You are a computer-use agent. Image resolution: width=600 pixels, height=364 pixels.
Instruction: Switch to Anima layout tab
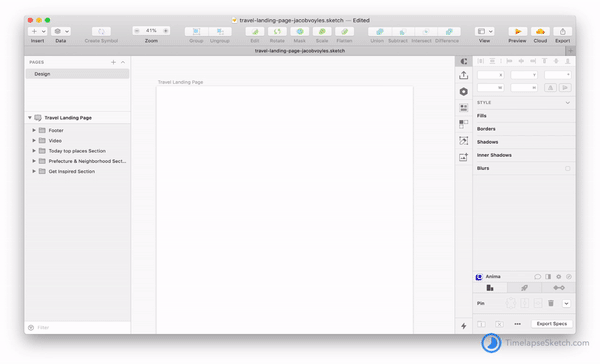tap(490, 288)
